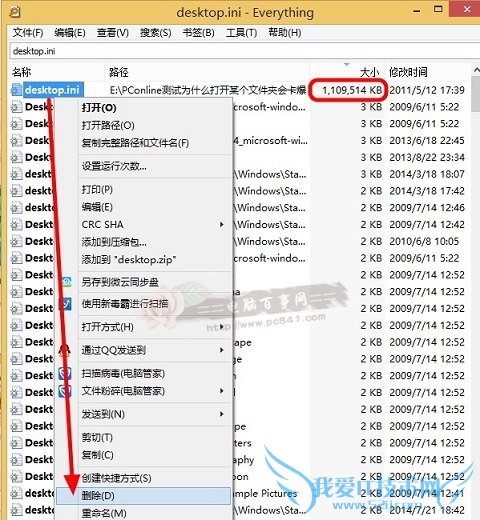
Task: Click the 电脑管家 icon beside 文件粉碎
Action: pyautogui.click(x=65, y=391)
